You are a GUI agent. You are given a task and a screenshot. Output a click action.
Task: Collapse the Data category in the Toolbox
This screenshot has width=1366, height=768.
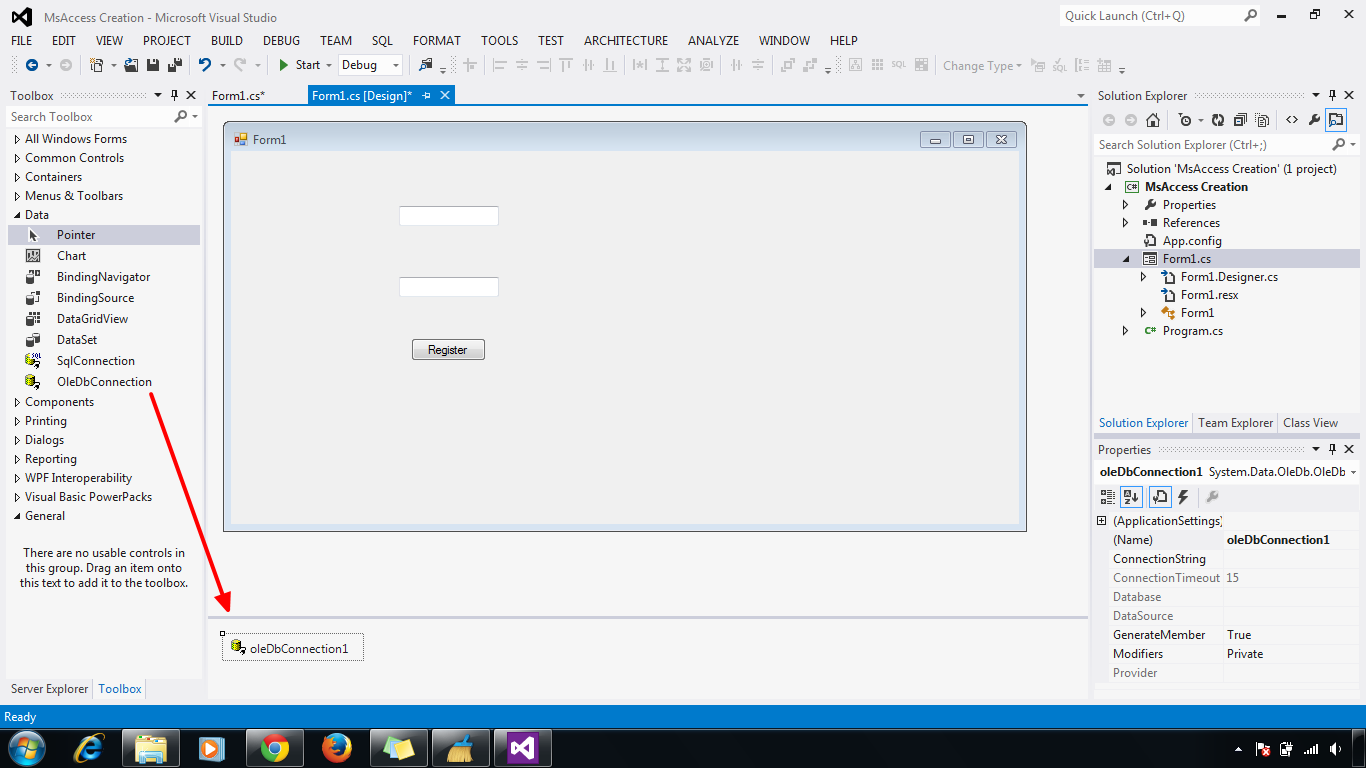pyautogui.click(x=17, y=214)
